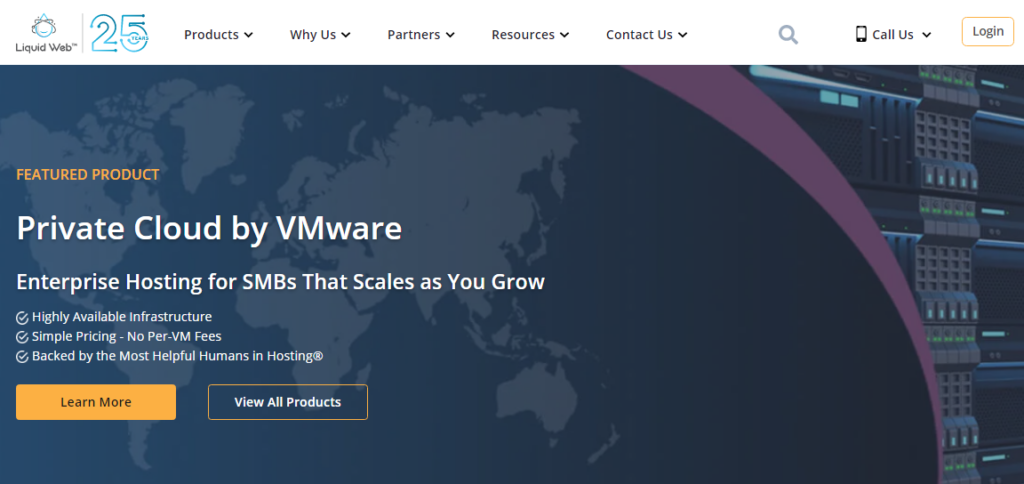Image resolution: width=1024 pixels, height=484 pixels.
Task: Click the Enterprise Hosting for SMBs subheading
Action: click(280, 281)
